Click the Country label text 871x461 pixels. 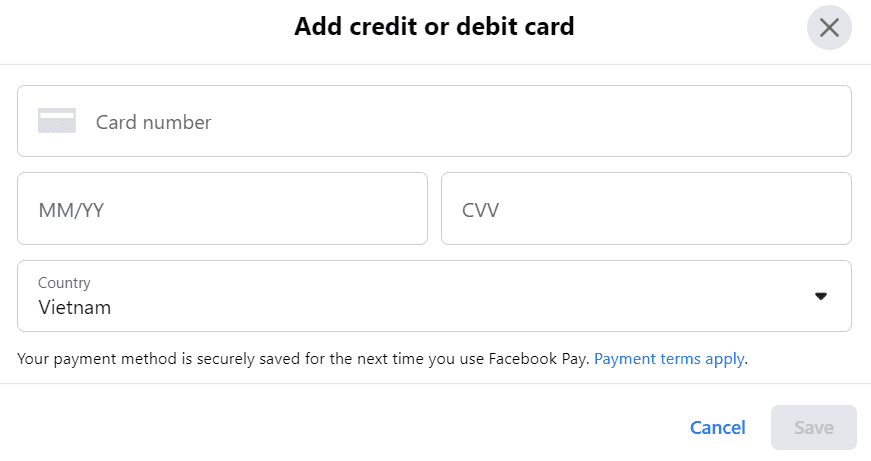64,283
